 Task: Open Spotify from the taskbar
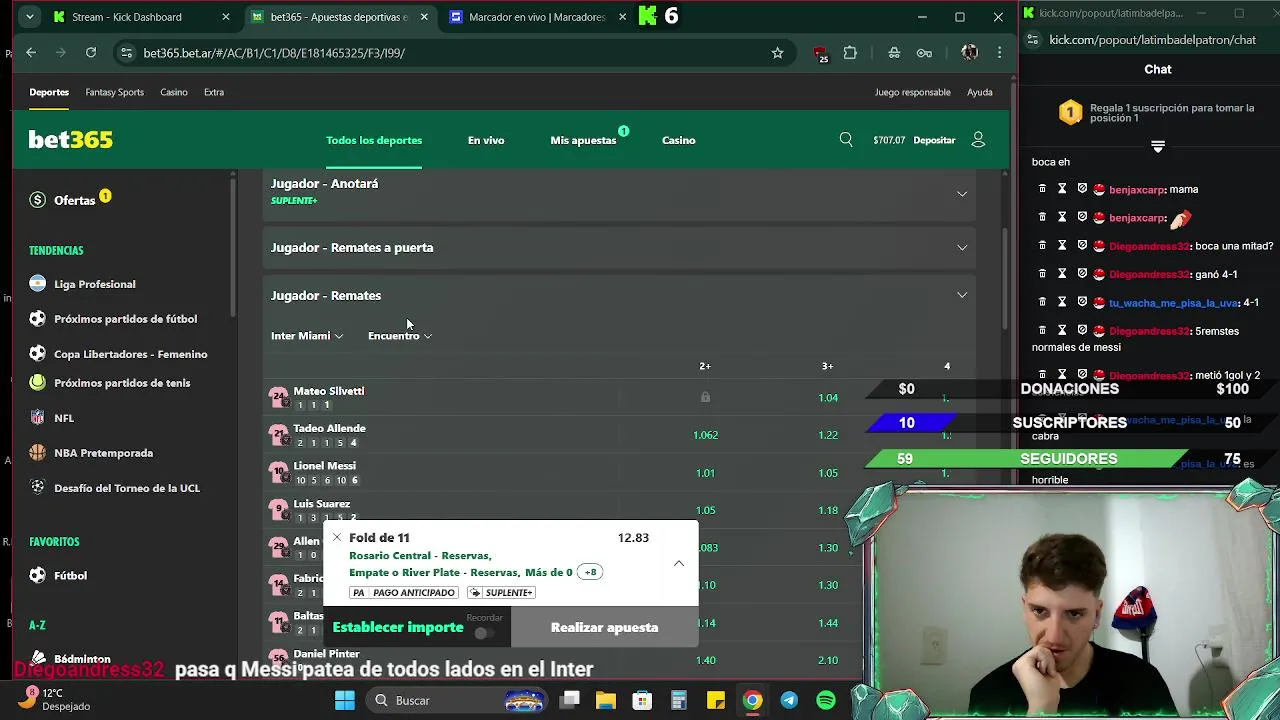click(x=826, y=700)
